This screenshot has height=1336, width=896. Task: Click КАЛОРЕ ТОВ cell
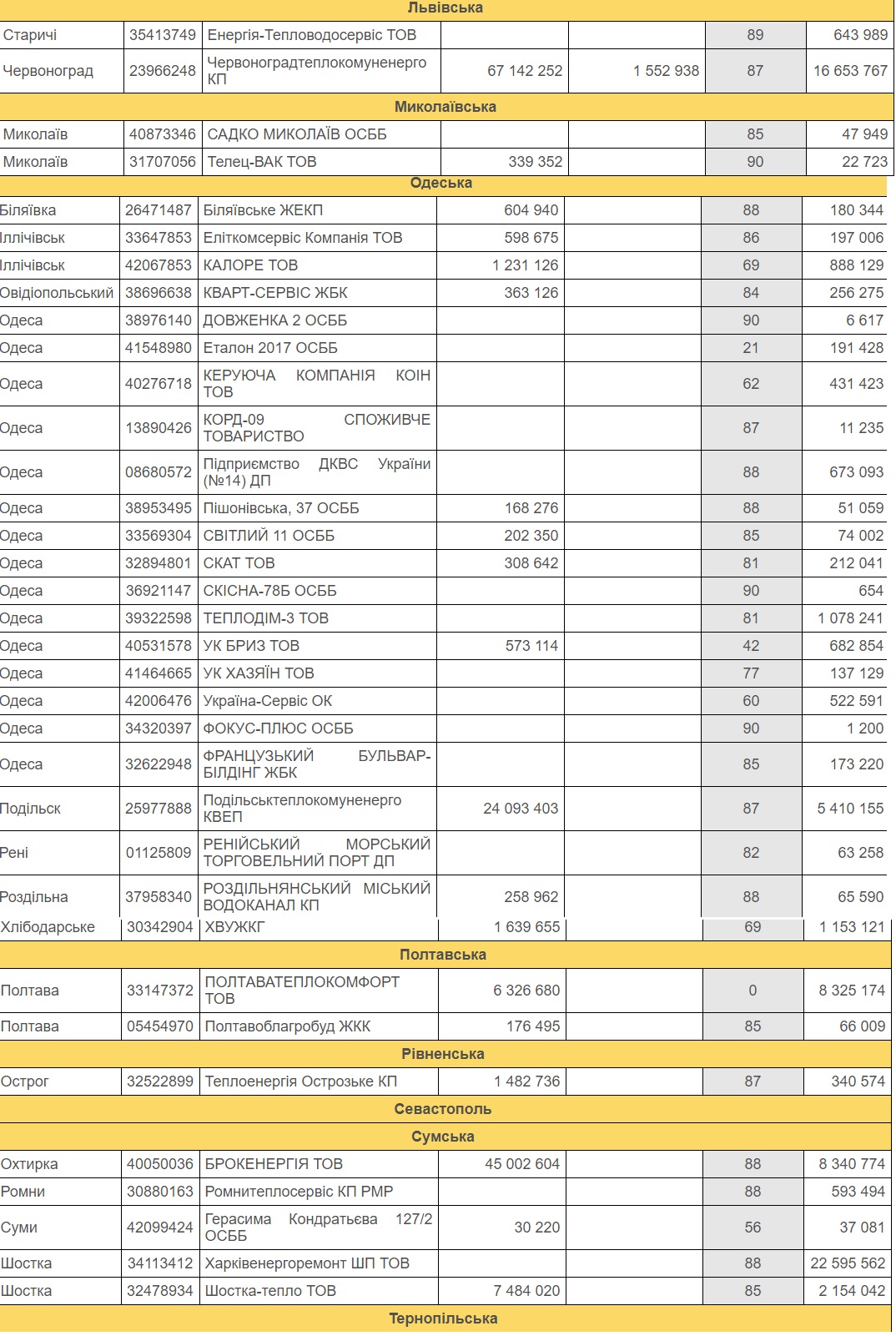point(317,265)
